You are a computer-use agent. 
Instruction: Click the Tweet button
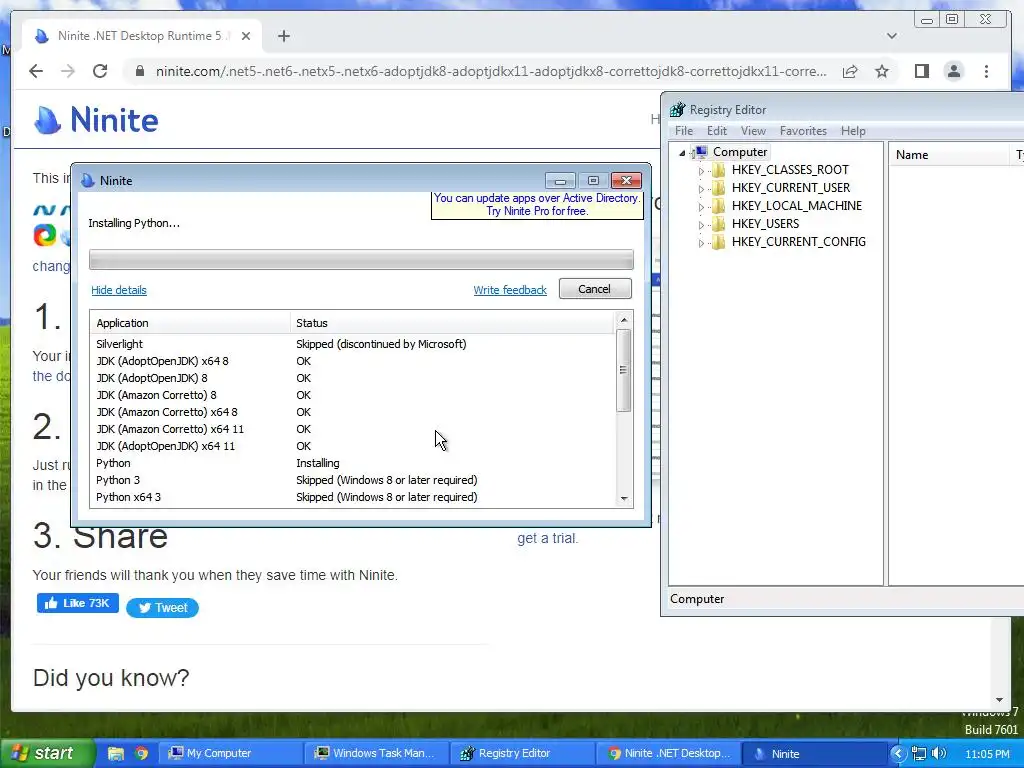click(x=163, y=608)
